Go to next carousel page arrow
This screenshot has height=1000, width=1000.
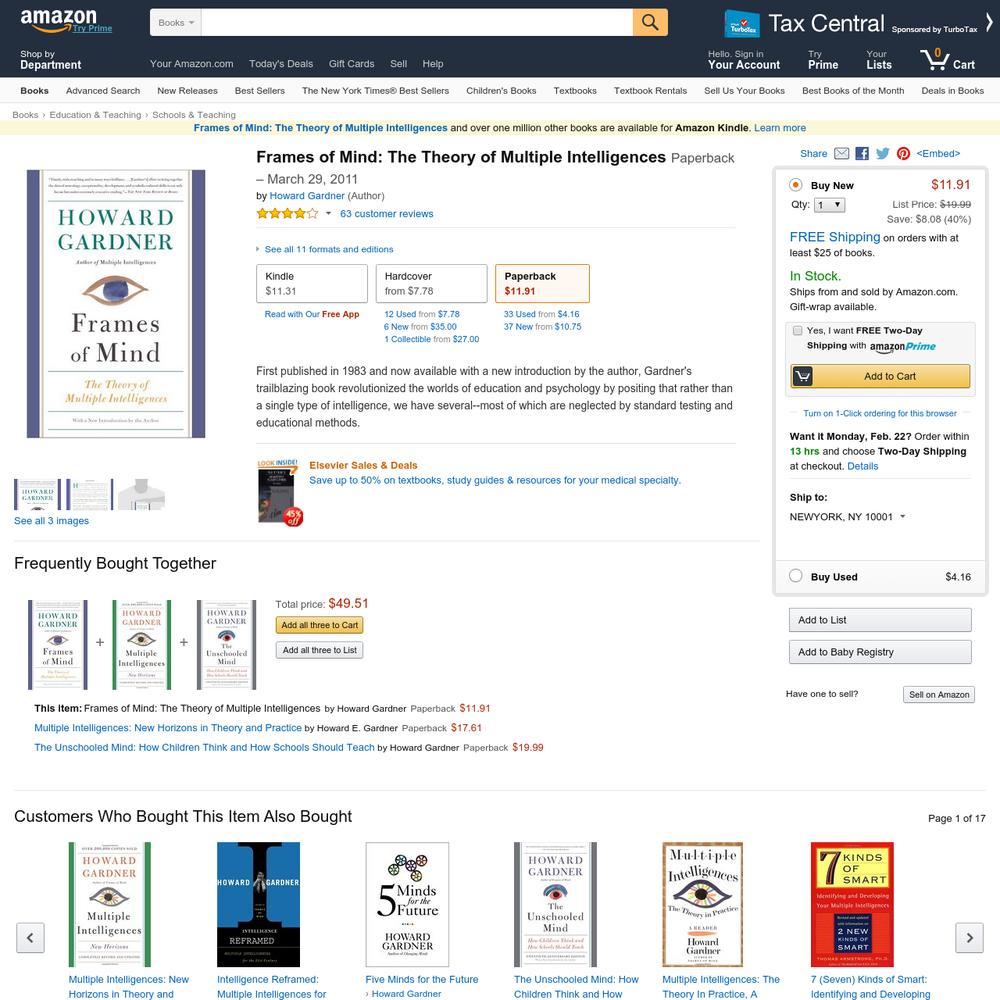tap(969, 938)
